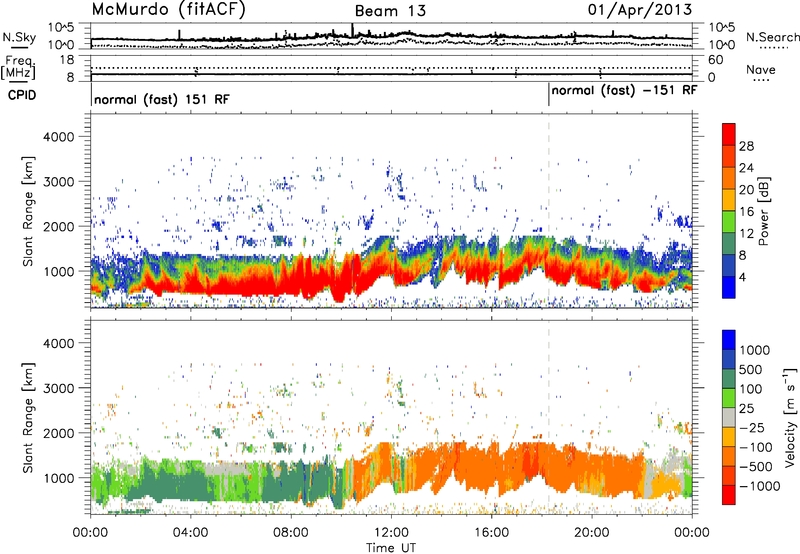Select the Slant Range [km] label of velocity panel
Viewport: 800px width, 554px height.
click(28, 417)
